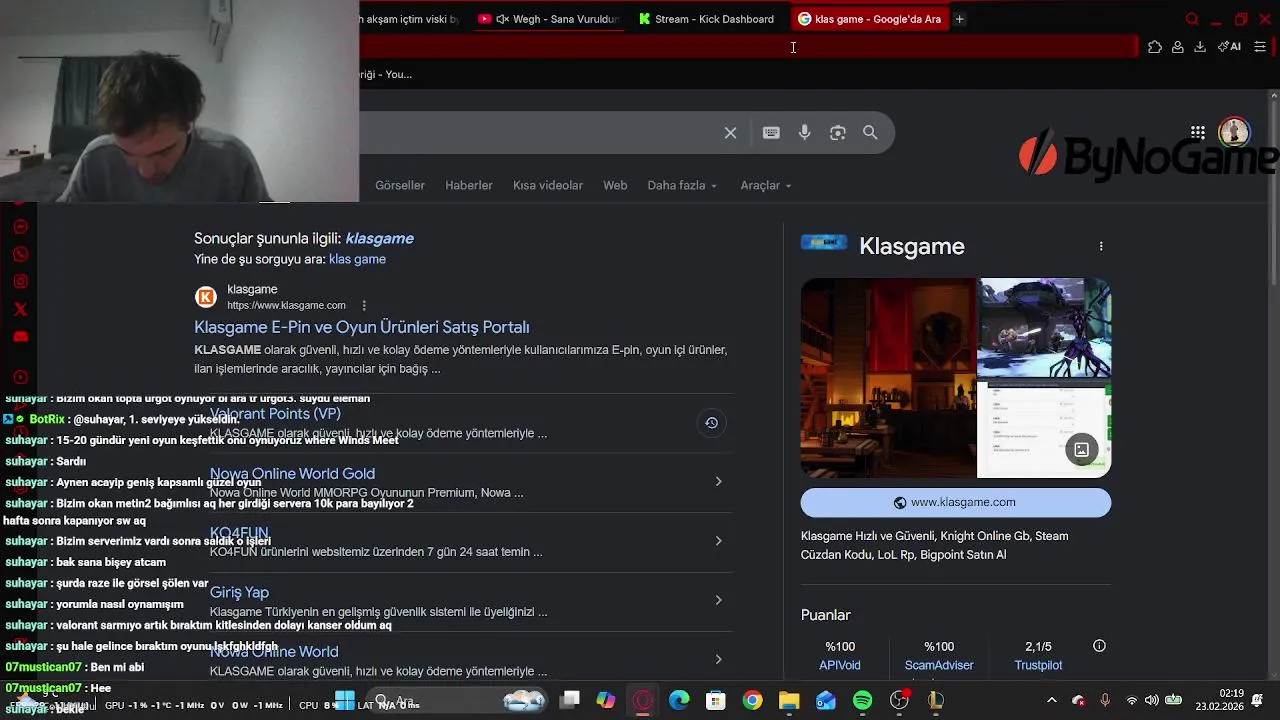Filter results by Haberler
Image resolution: width=1280 pixels, height=720 pixels.
click(x=469, y=185)
